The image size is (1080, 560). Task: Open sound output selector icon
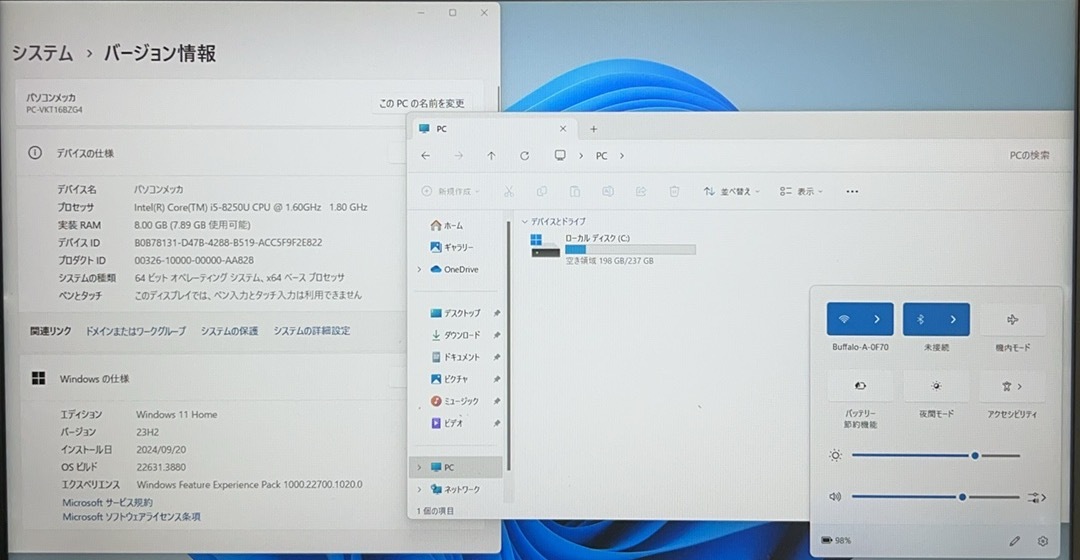(1036, 497)
